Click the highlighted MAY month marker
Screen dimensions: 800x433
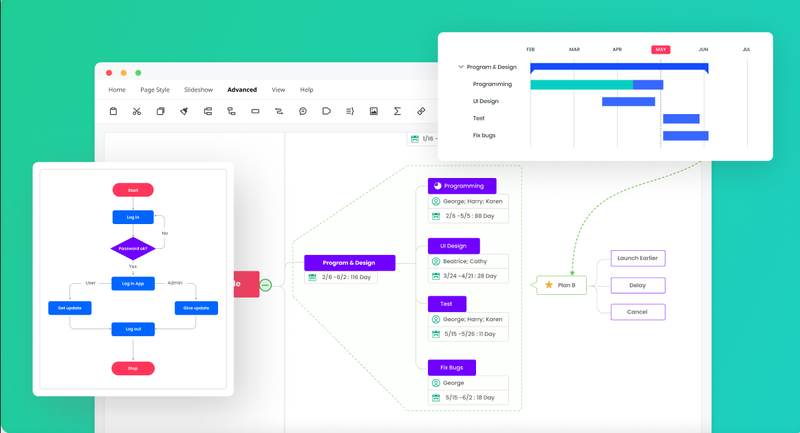661,49
